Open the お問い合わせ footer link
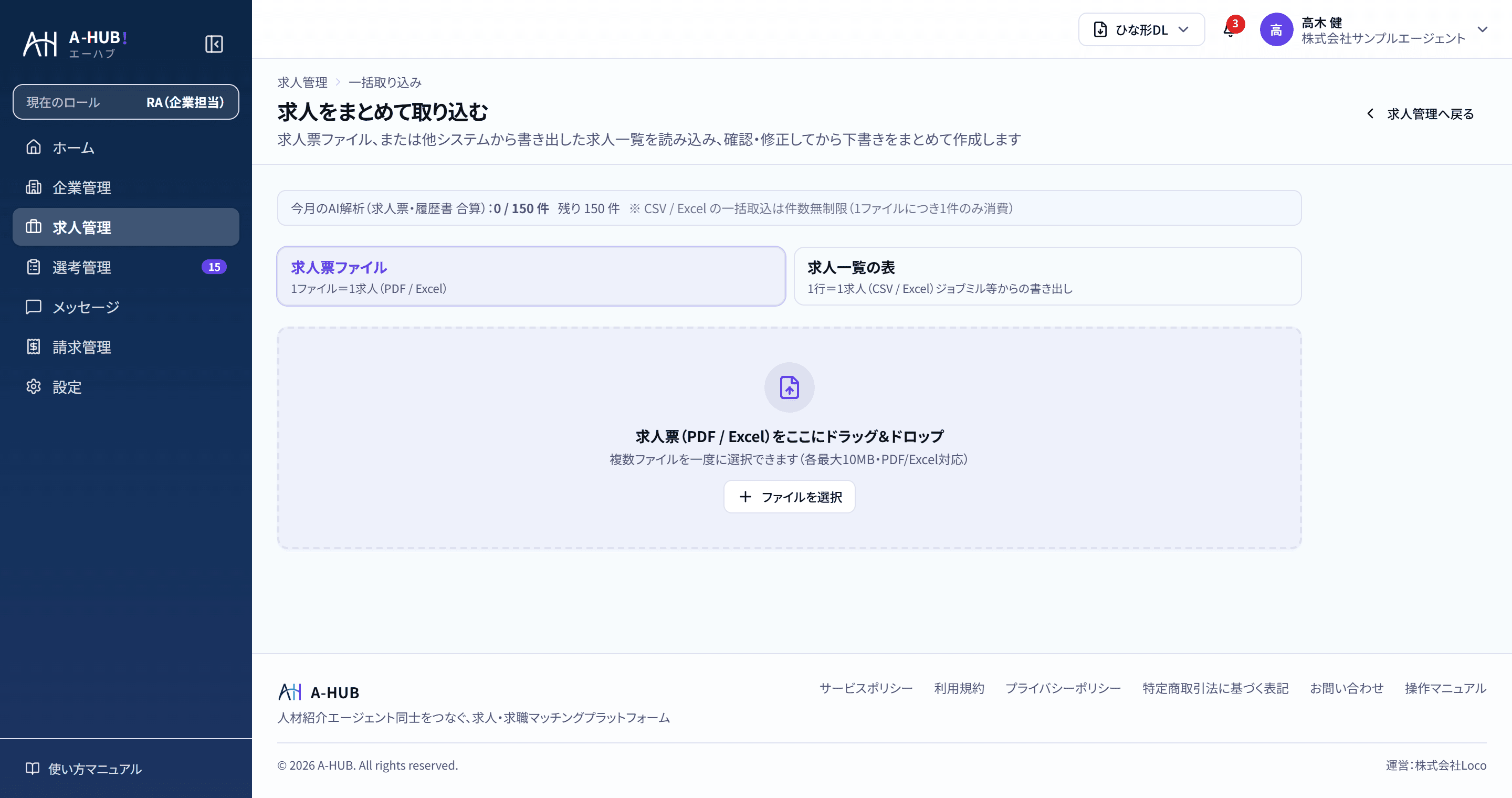 [1346, 688]
